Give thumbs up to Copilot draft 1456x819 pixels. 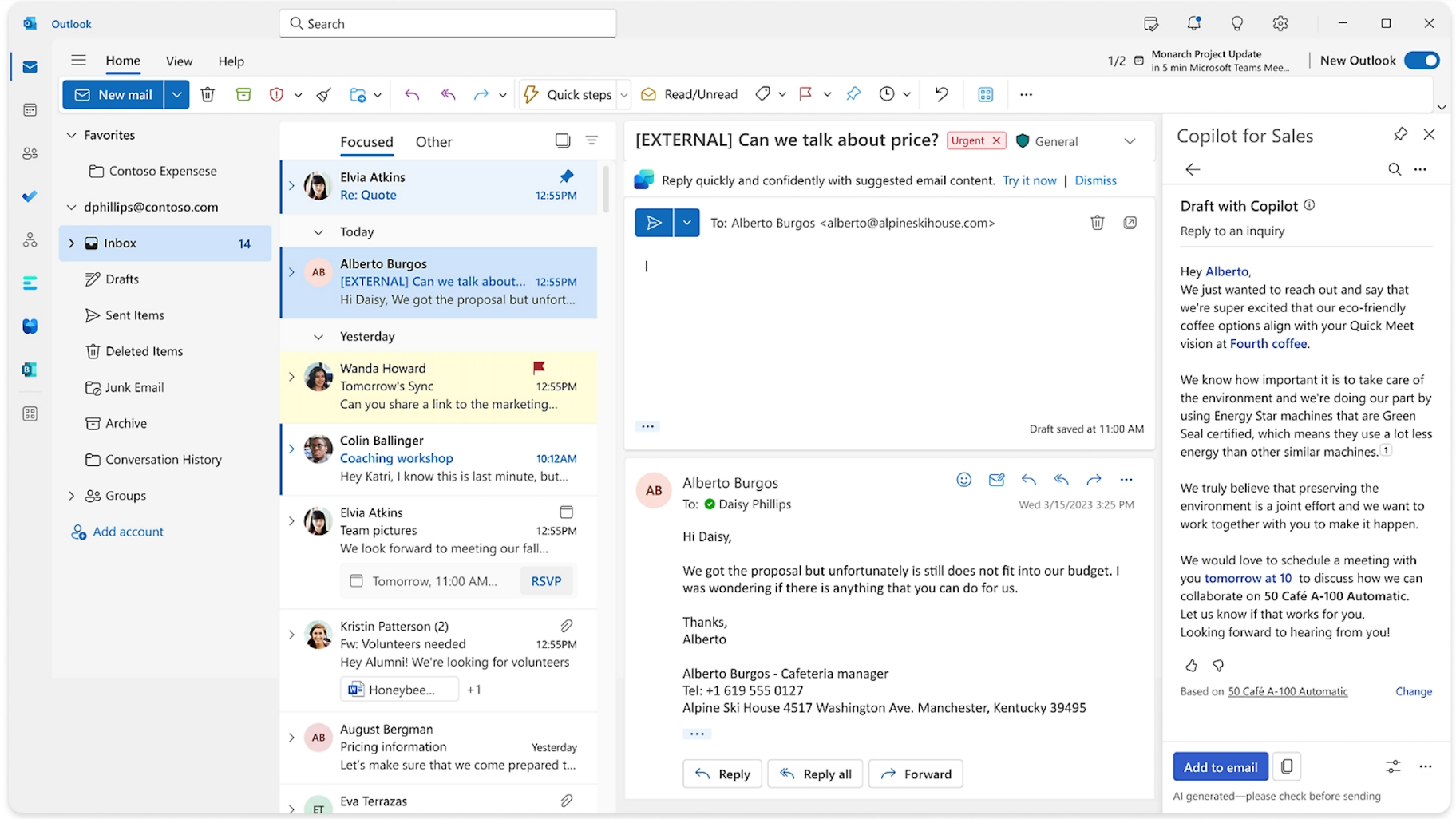pyautogui.click(x=1191, y=665)
